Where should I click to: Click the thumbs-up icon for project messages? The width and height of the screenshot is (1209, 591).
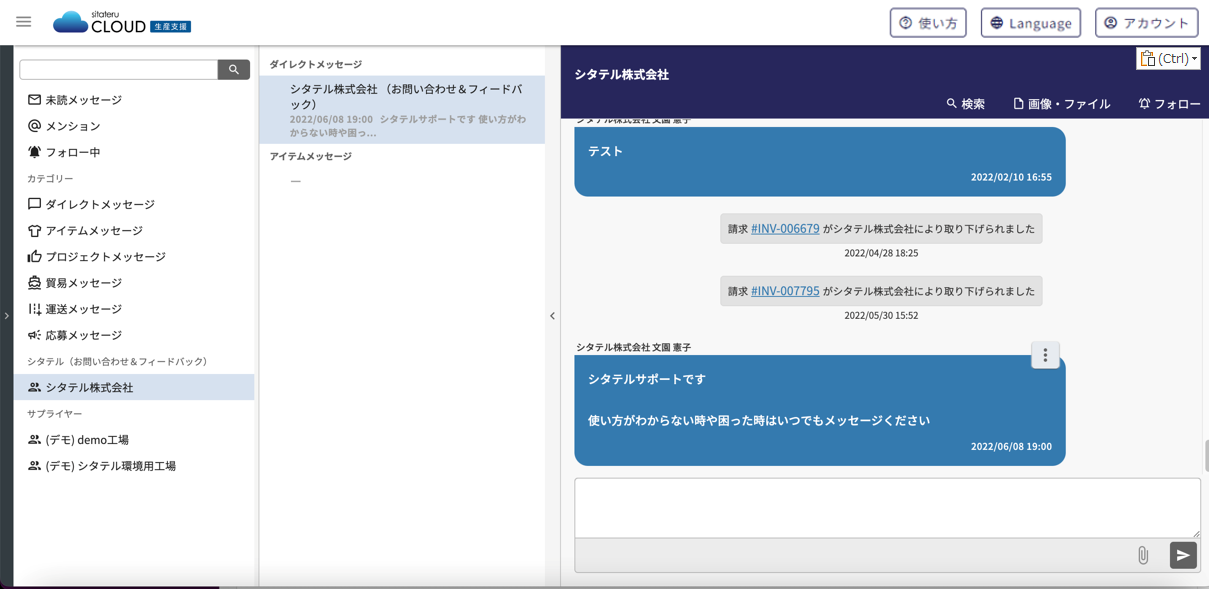(x=34, y=256)
